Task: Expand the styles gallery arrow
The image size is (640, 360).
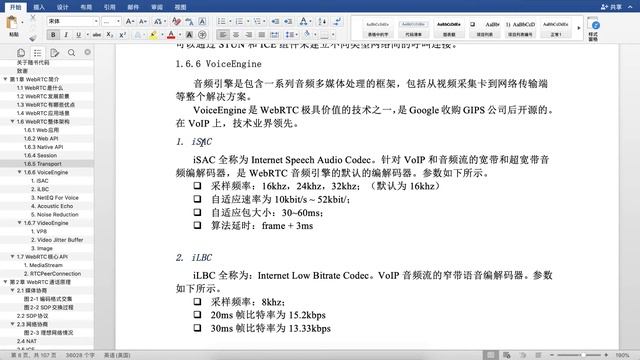Action: point(578,28)
